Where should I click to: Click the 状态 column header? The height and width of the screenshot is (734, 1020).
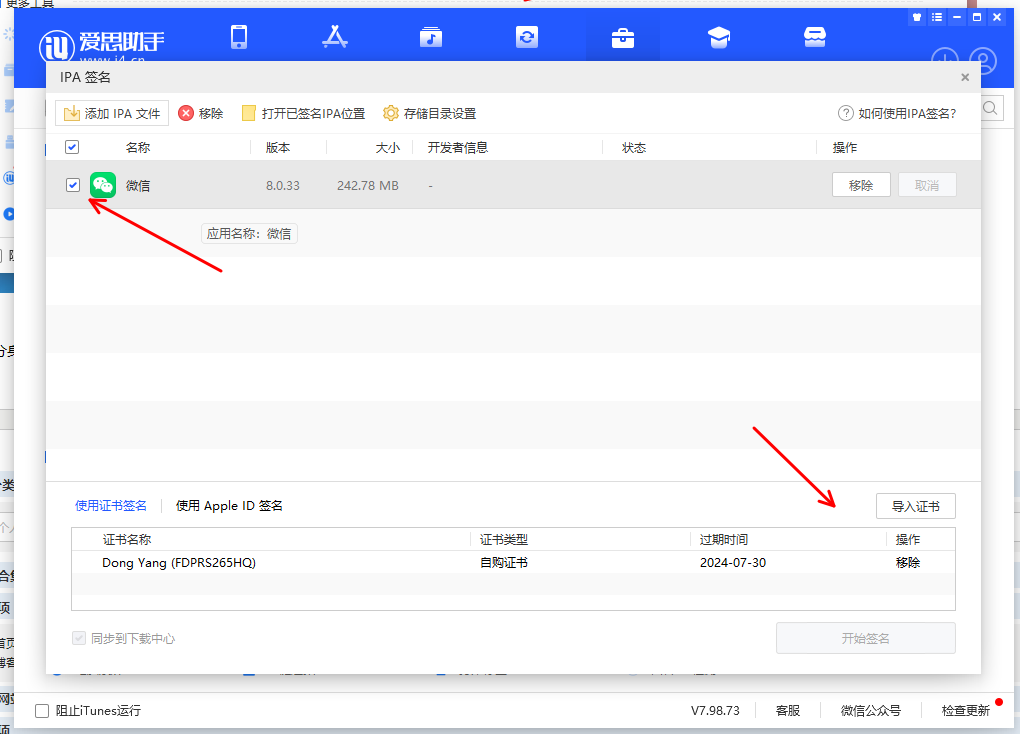pyautogui.click(x=634, y=148)
